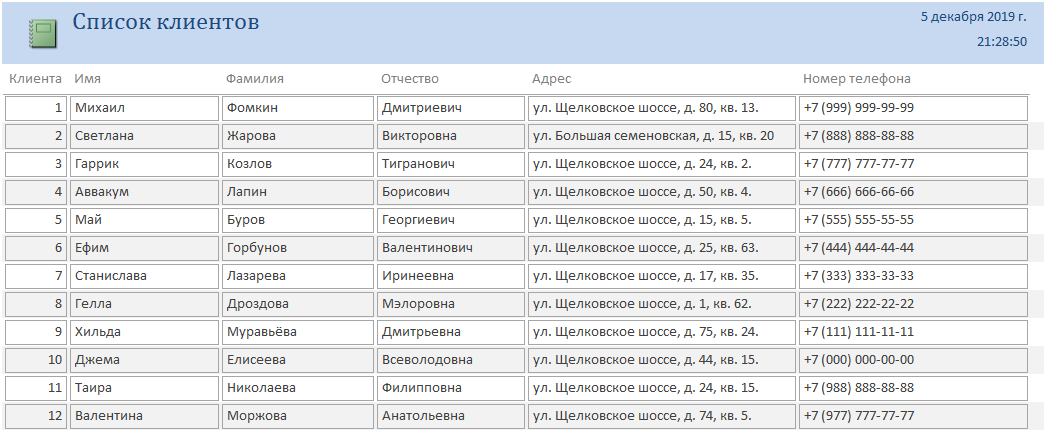The image size is (1044, 438).
Task: Select phone field +7 (977) 777-77-77
Action: [x=914, y=415]
